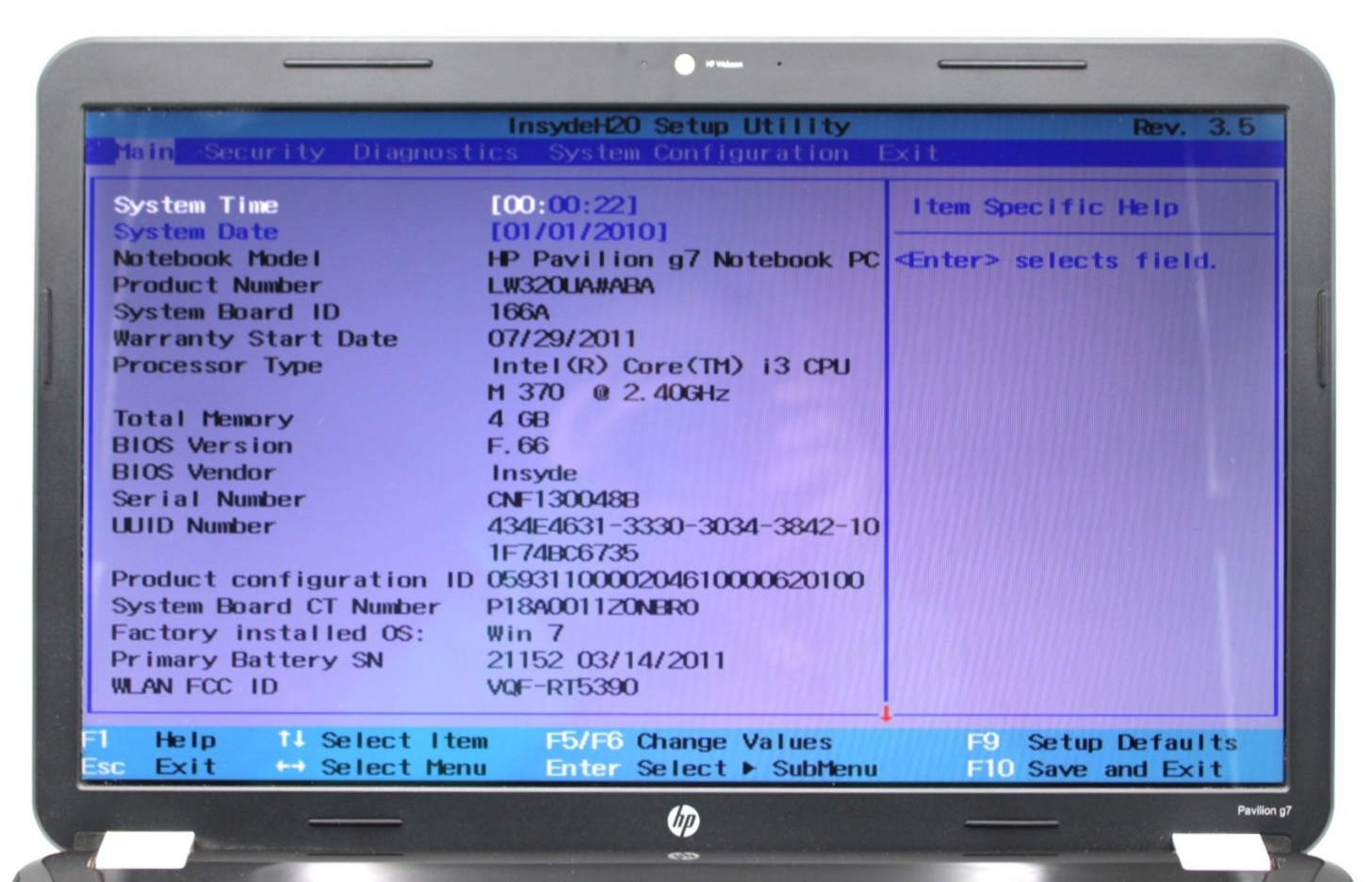
Task: Click the 'Pavilion g7' bezel label
Action: click(1265, 810)
